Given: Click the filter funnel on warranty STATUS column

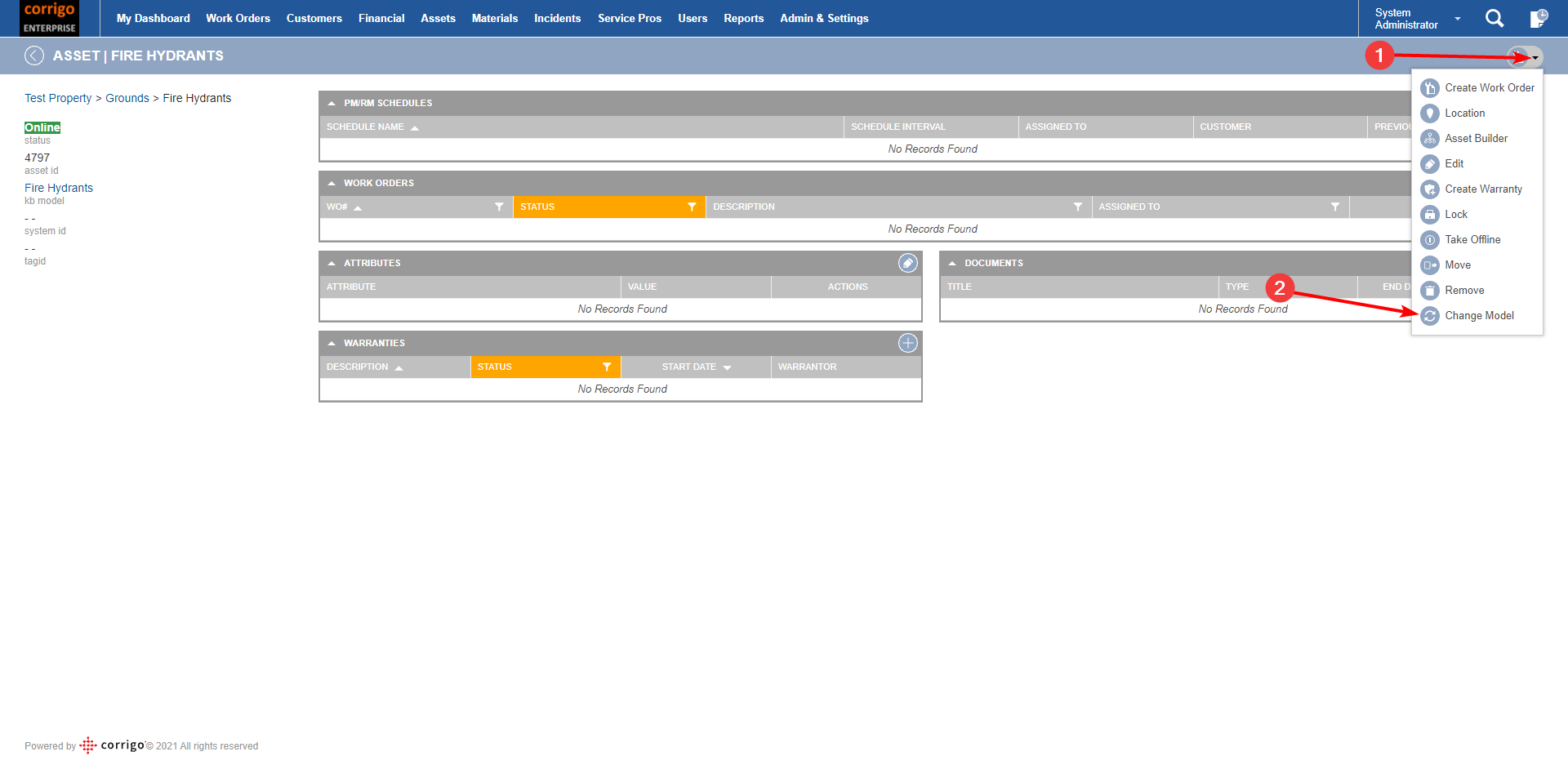Looking at the screenshot, I should tap(607, 367).
